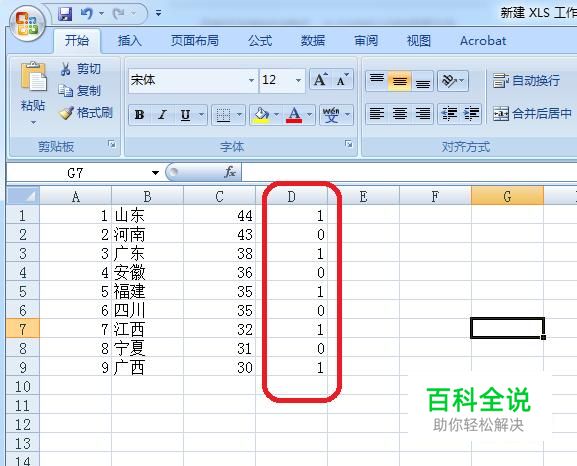The height and width of the screenshot is (466, 577).
Task: Switch to the 插入 tab
Action: (130, 40)
